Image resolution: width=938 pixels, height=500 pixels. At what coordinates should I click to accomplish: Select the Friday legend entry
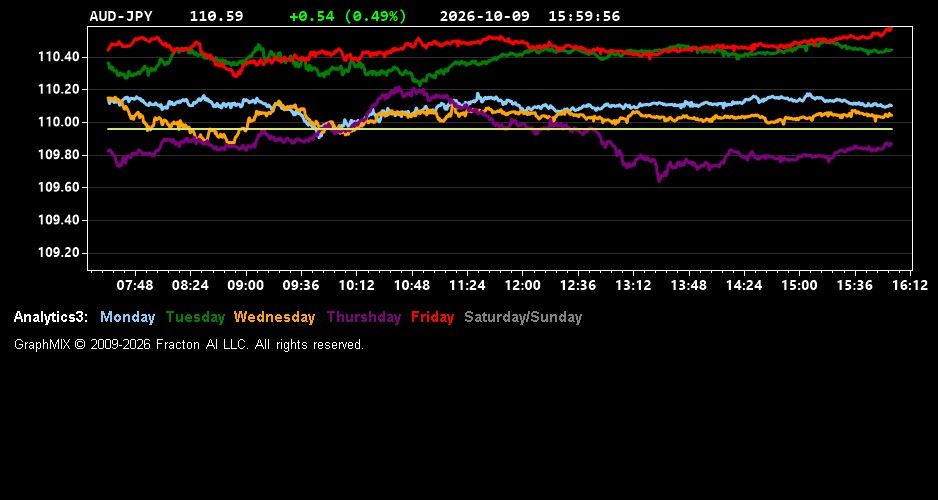tap(433, 318)
